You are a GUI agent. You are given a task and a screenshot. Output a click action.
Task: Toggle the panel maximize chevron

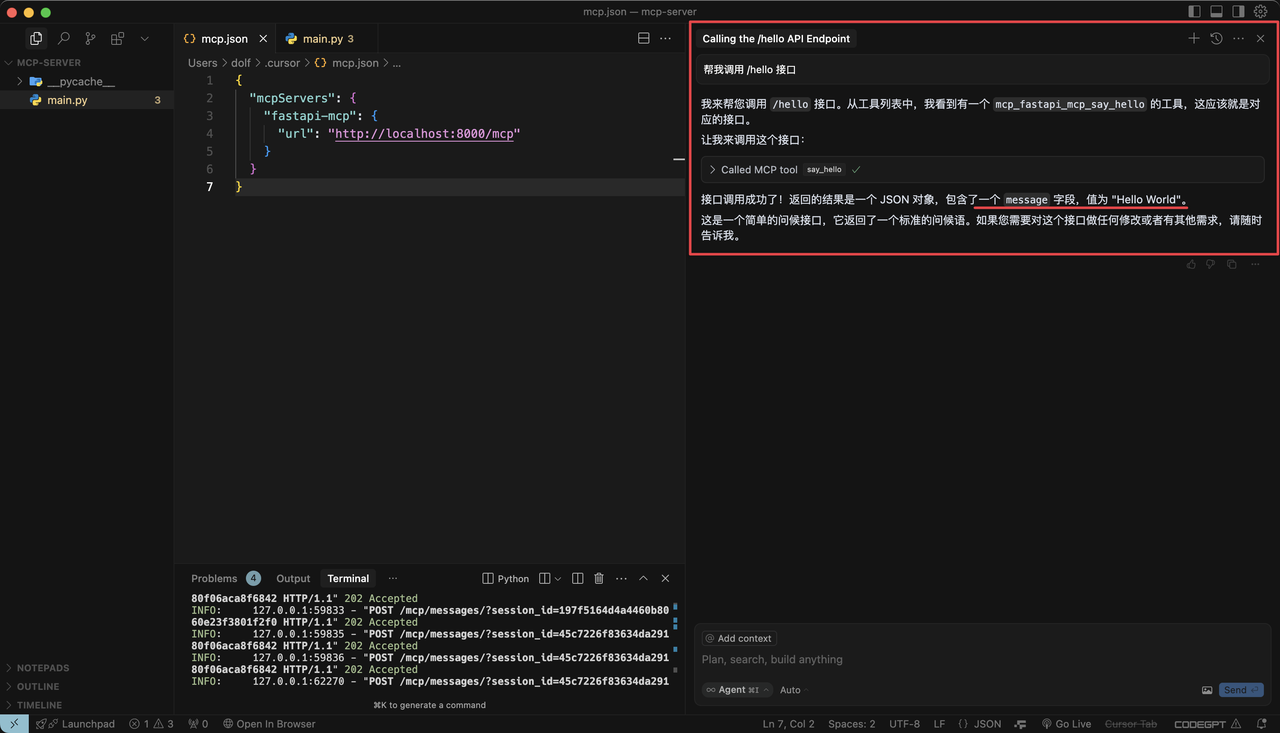(x=643, y=578)
